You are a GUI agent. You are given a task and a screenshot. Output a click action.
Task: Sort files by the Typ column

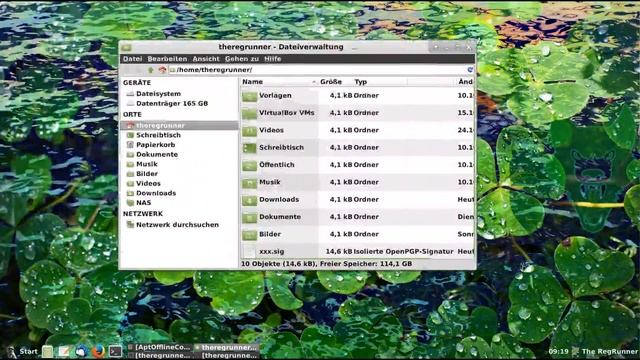pyautogui.click(x=380, y=82)
